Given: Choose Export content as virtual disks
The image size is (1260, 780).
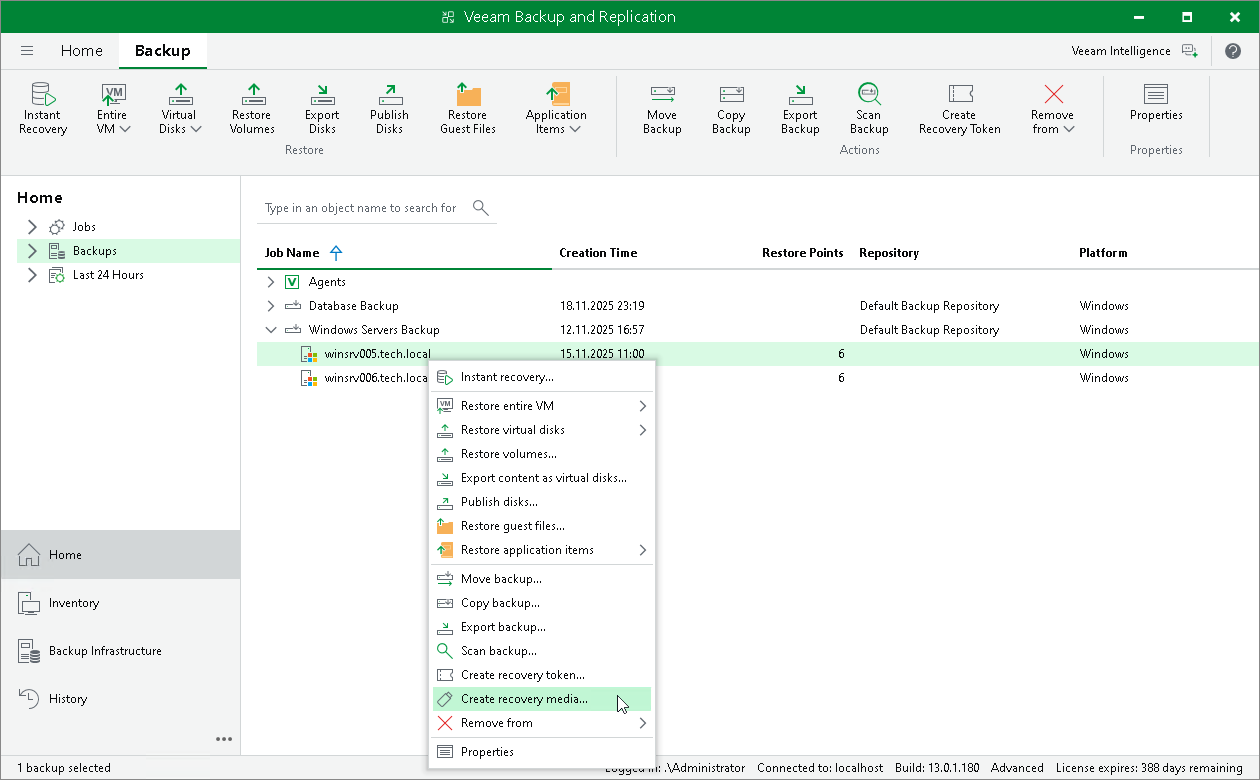Looking at the screenshot, I should (x=541, y=478).
